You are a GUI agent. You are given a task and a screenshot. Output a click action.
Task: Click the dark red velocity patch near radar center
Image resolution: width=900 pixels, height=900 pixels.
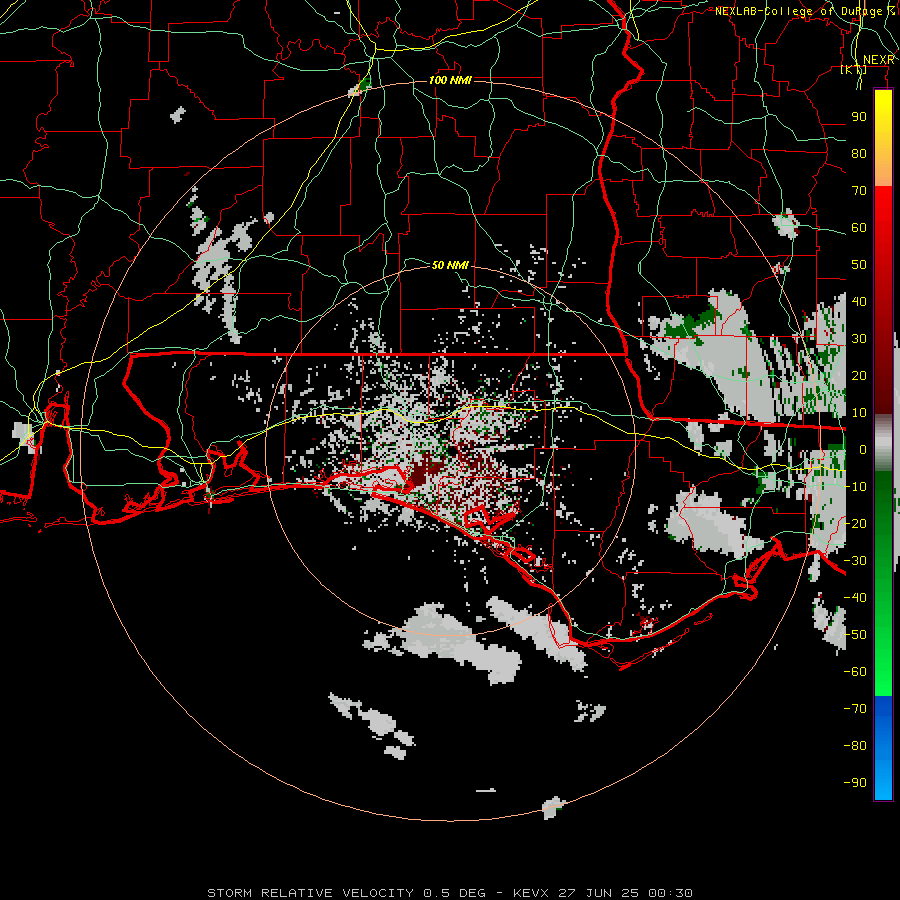pos(424,471)
